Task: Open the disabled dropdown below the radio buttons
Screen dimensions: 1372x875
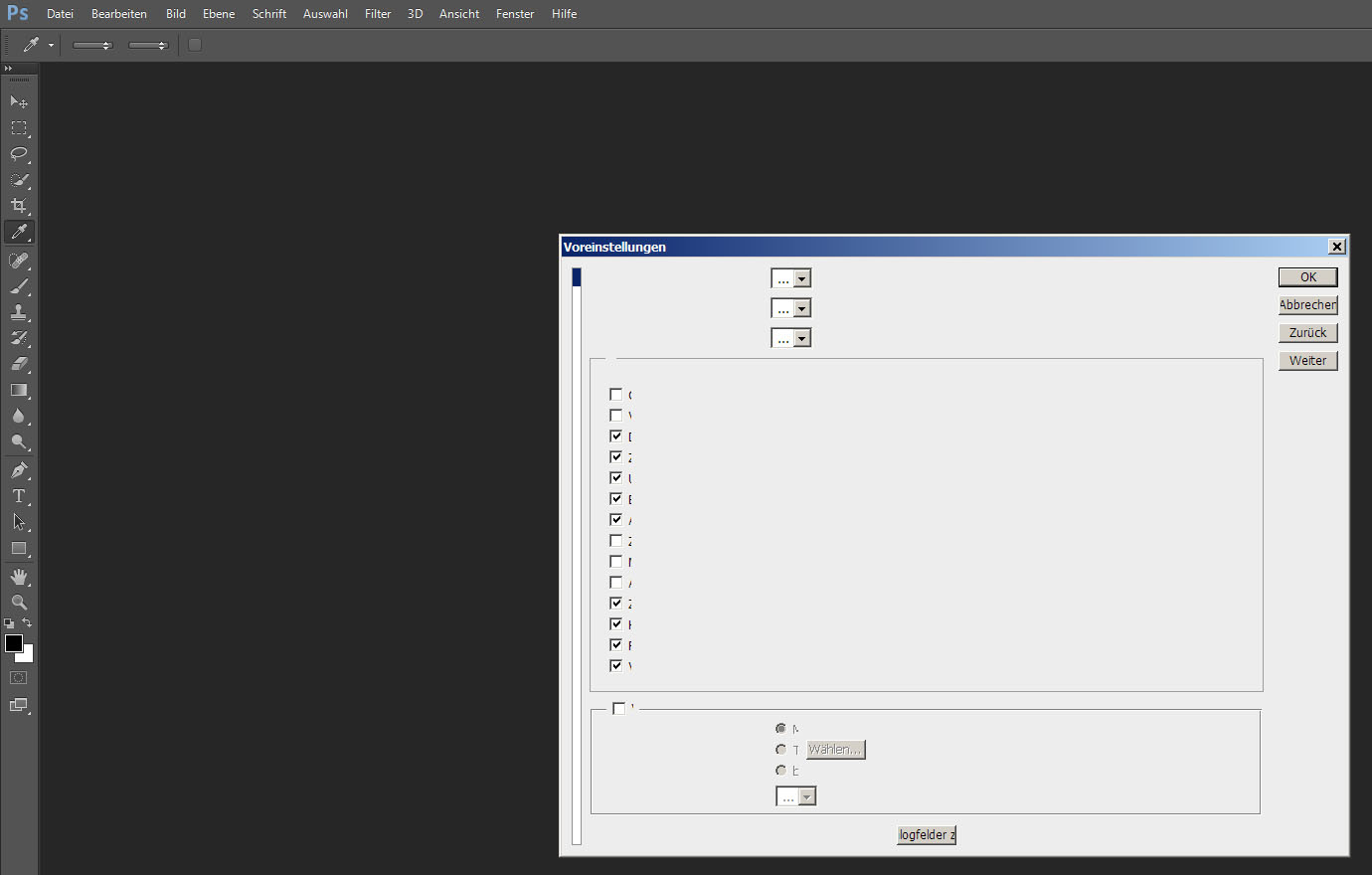Action: click(796, 796)
